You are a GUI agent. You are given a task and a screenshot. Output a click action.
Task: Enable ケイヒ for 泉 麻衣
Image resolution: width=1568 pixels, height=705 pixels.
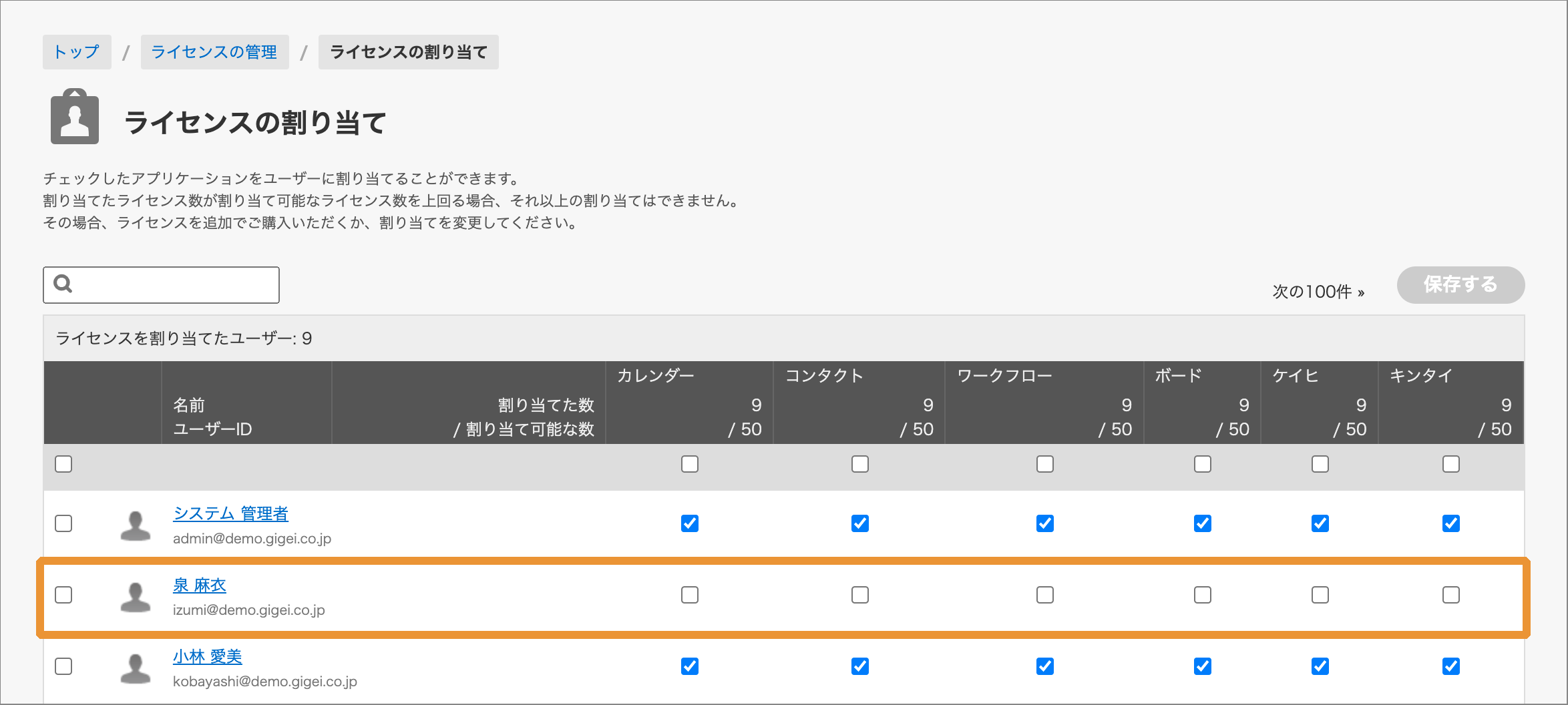[1320, 595]
